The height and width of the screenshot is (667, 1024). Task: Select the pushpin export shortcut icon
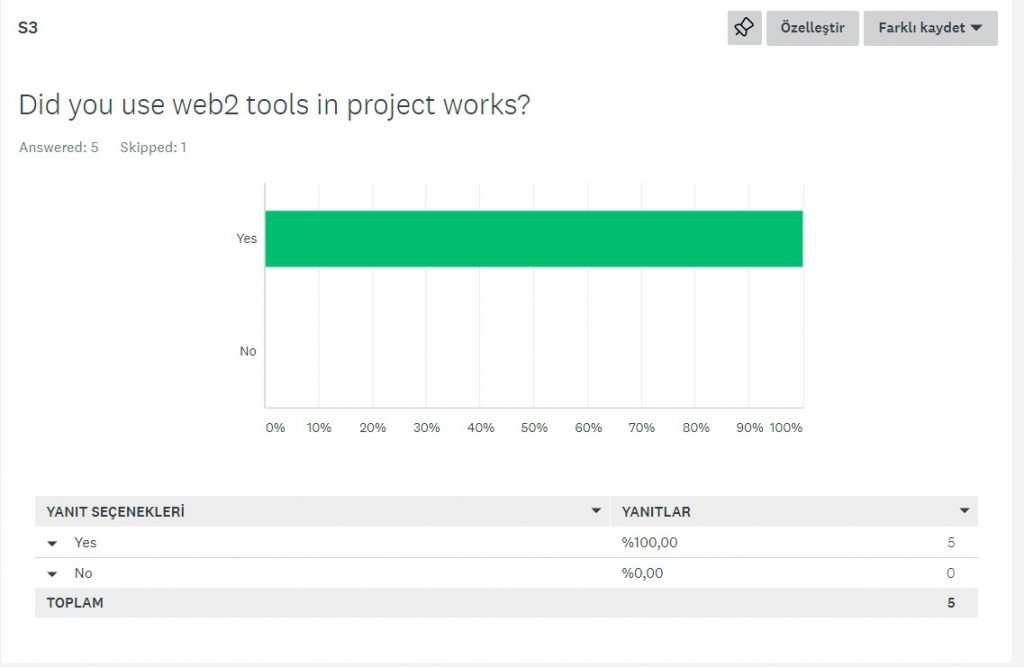click(x=743, y=28)
